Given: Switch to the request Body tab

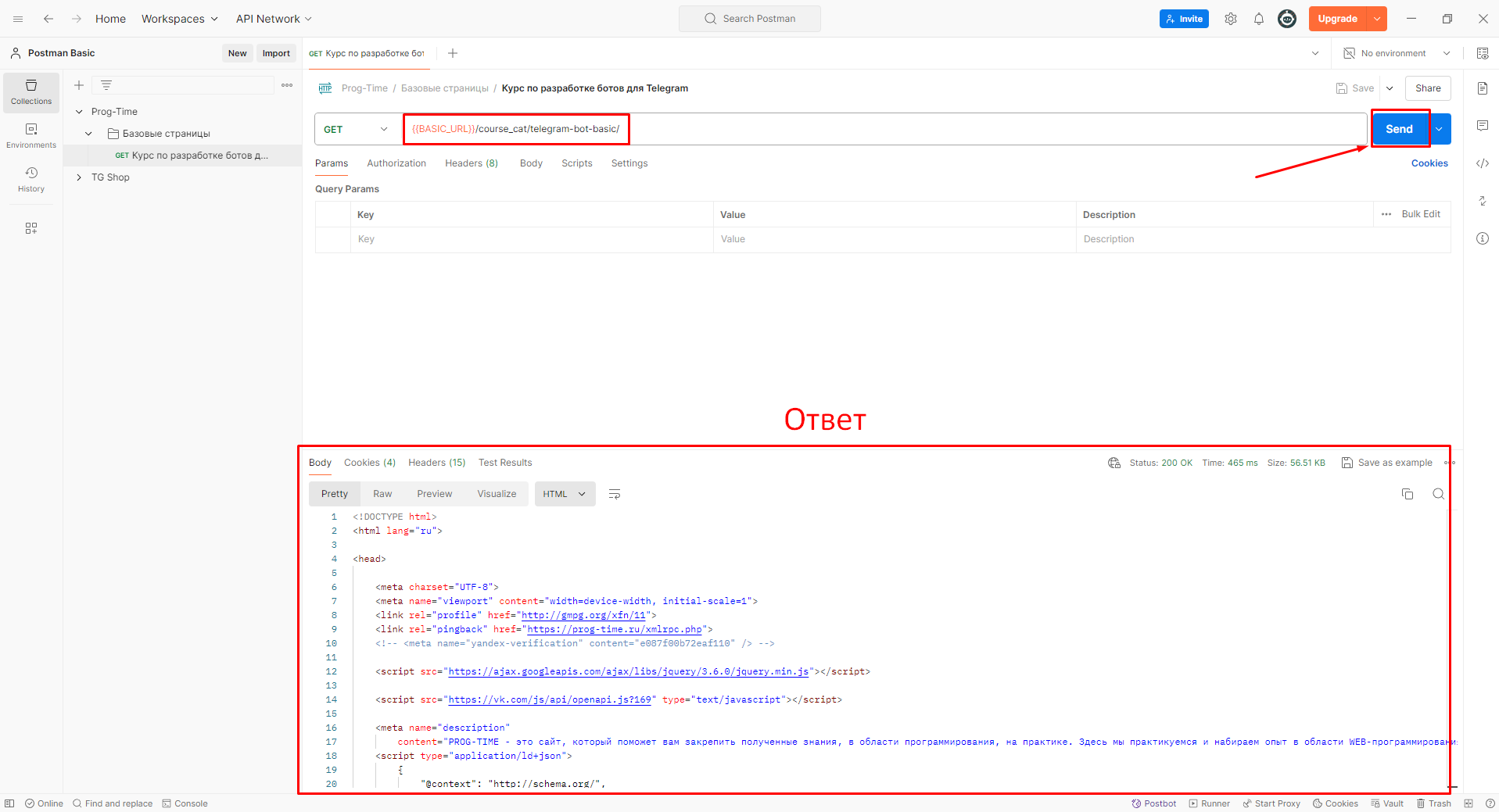Looking at the screenshot, I should [531, 163].
